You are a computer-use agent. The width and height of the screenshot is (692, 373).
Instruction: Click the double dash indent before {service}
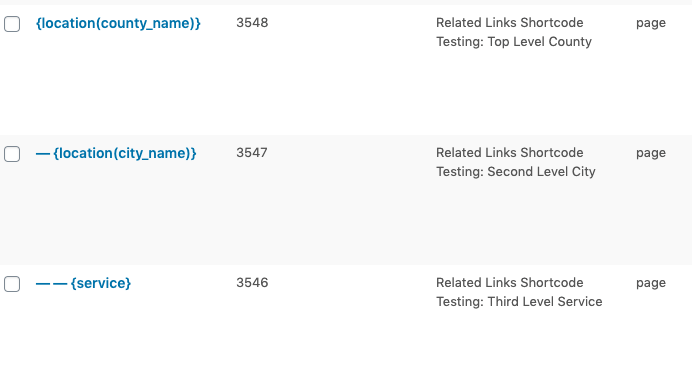(x=52, y=283)
